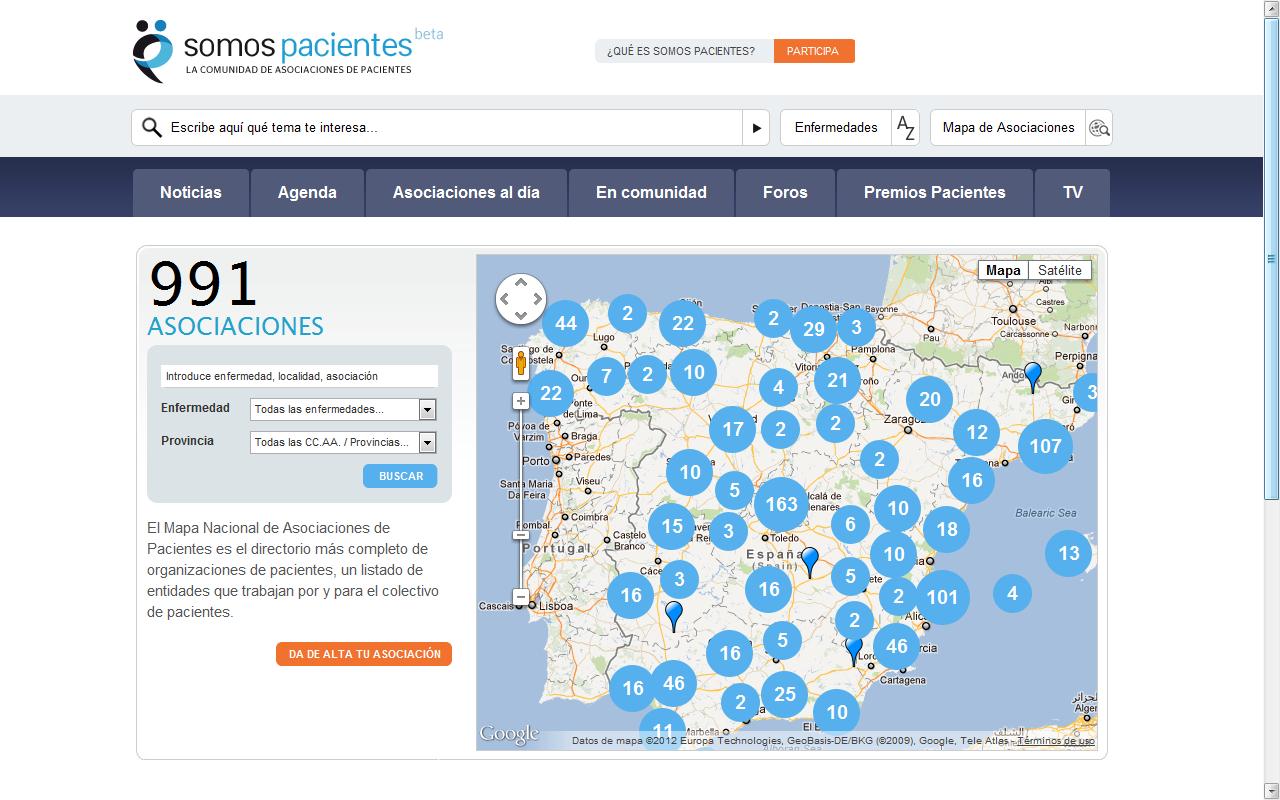Open the Provincia dropdown

pos(343,442)
